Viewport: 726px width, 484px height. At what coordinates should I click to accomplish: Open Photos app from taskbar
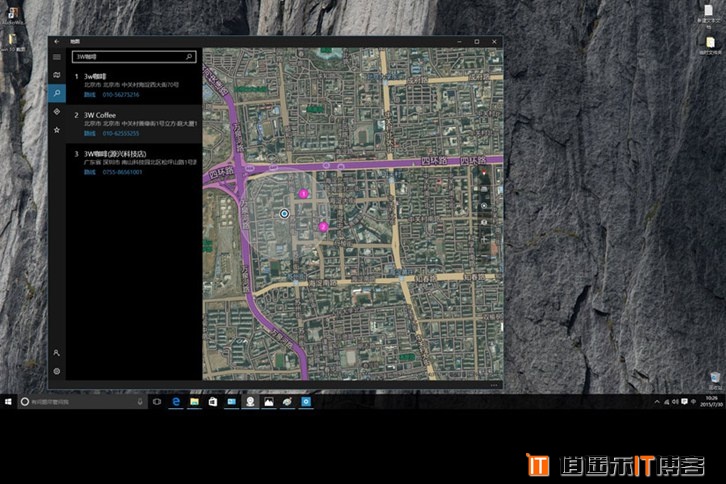[x=269, y=402]
